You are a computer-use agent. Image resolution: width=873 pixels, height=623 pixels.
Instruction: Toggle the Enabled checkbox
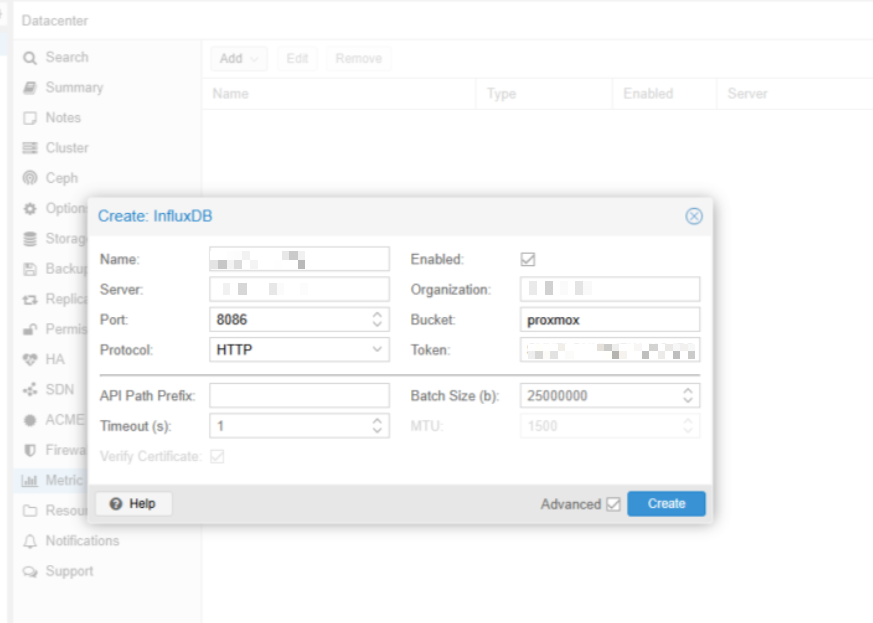pos(528,259)
